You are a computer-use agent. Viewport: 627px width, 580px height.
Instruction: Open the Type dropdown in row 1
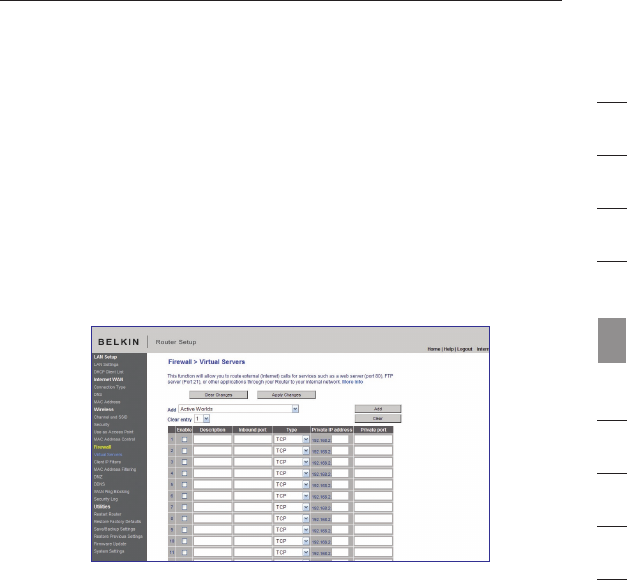(292, 439)
